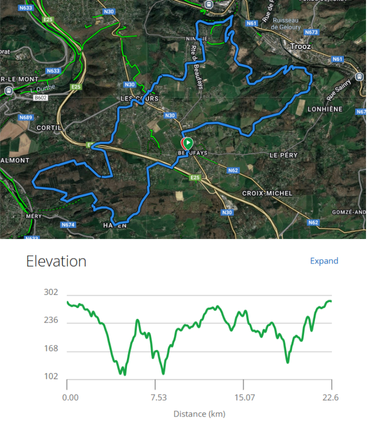Viewport: 367px width, 430px height.
Task: Click the N633 road badge at top left
Action: pyautogui.click(x=26, y=8)
